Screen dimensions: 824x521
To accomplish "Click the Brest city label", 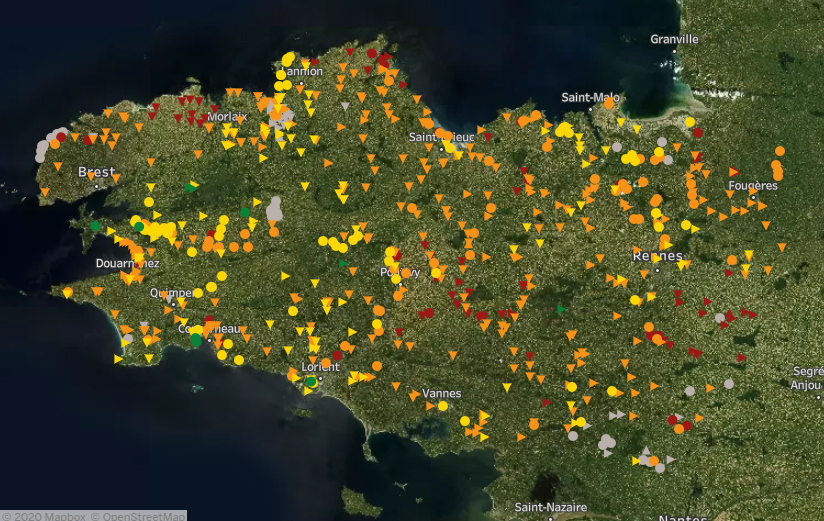I will click(97, 172).
